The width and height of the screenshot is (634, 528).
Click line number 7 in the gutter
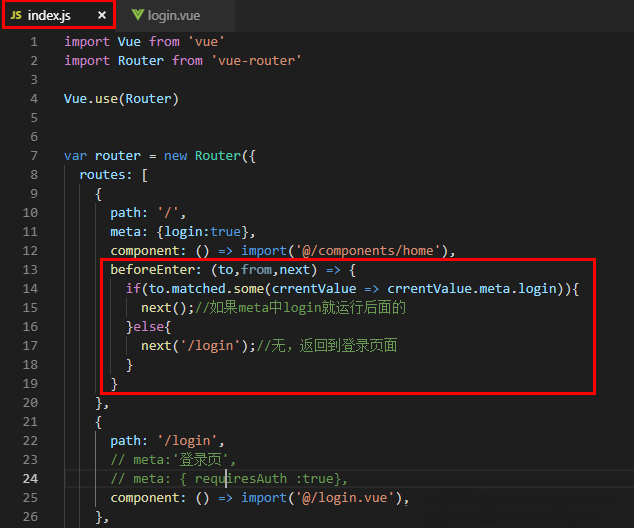[34, 156]
